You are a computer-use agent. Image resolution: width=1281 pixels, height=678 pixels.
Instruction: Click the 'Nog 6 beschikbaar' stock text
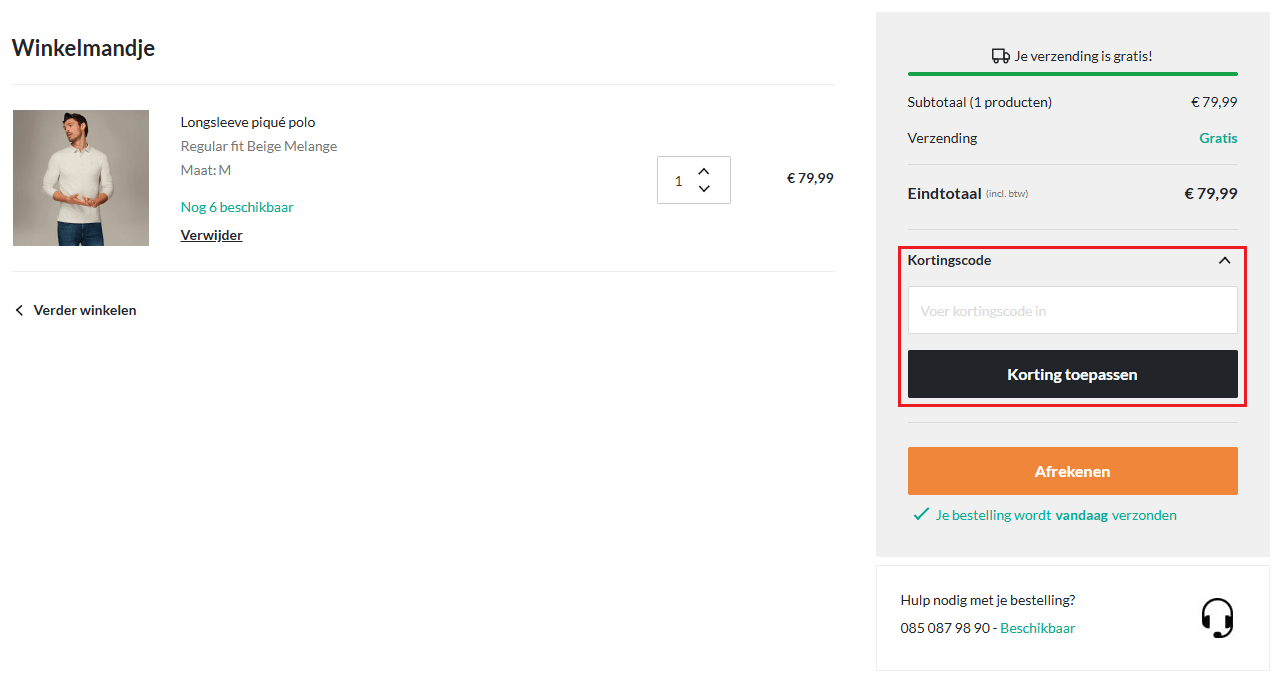[237, 207]
